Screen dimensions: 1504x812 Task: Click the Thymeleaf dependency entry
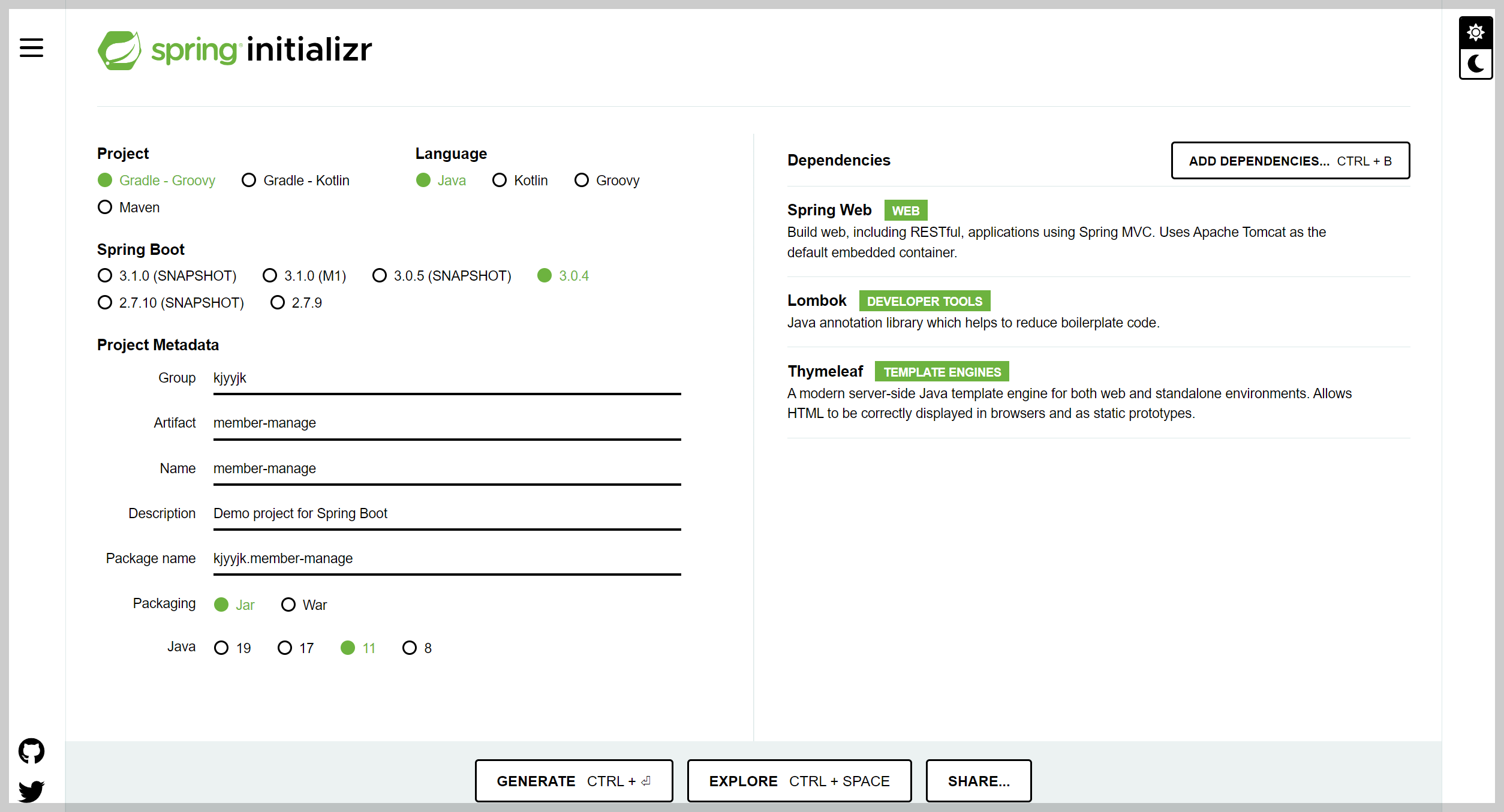click(825, 371)
